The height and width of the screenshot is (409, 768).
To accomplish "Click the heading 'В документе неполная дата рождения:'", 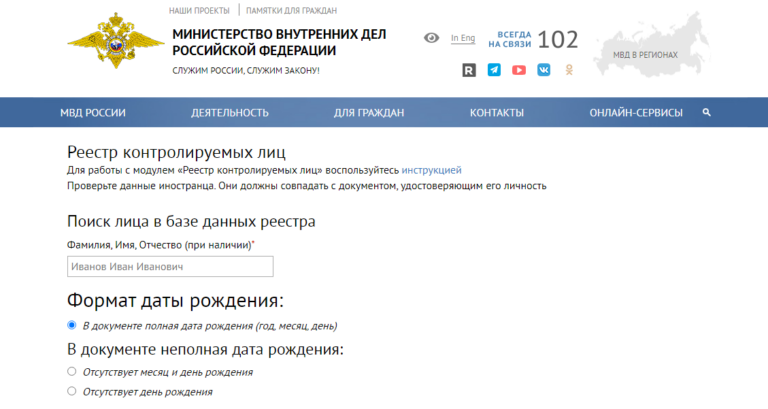I will point(205,350).
